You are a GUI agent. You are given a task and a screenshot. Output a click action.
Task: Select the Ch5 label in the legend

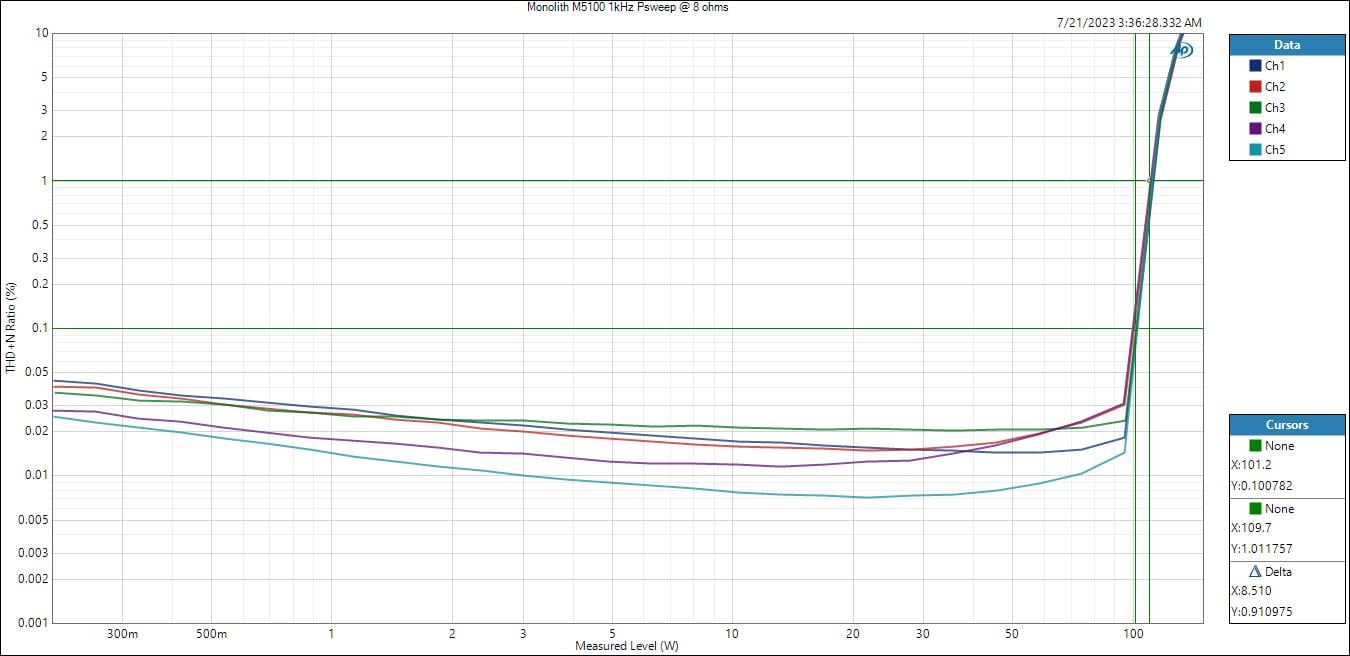pos(1275,150)
